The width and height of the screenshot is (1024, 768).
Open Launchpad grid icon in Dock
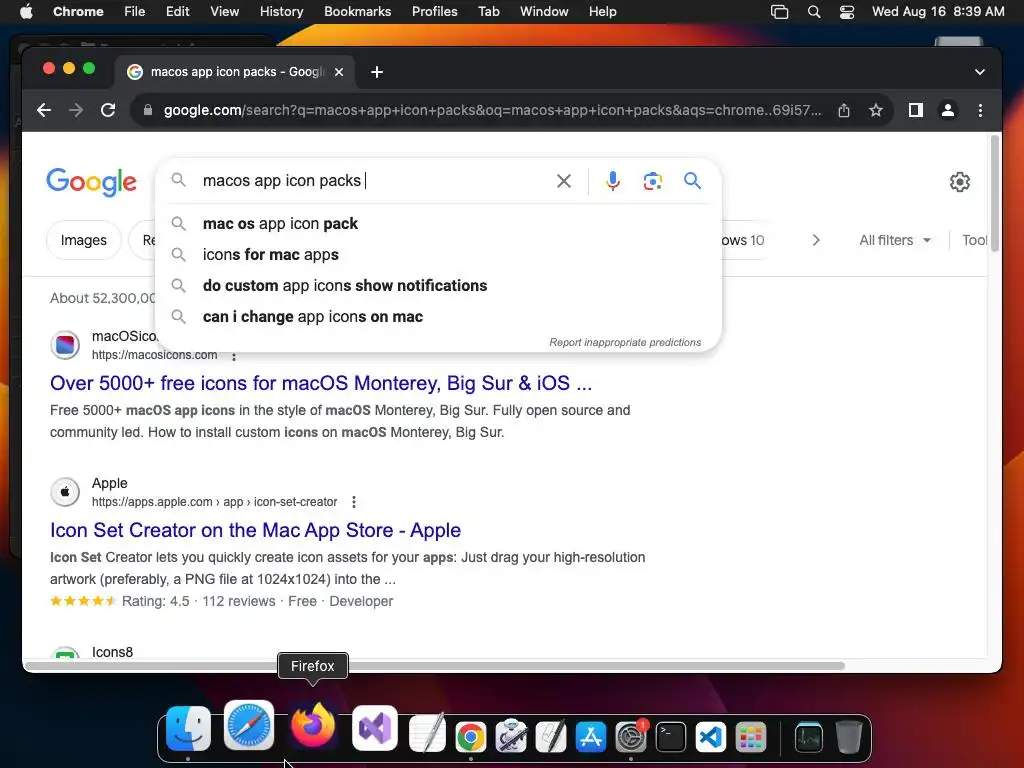(750, 737)
